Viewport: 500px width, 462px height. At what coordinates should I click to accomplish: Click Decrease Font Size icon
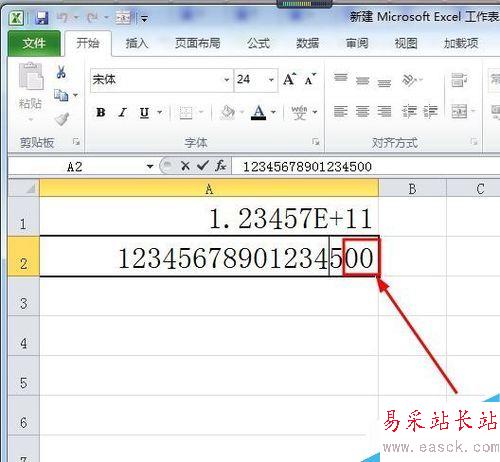[x=310, y=79]
